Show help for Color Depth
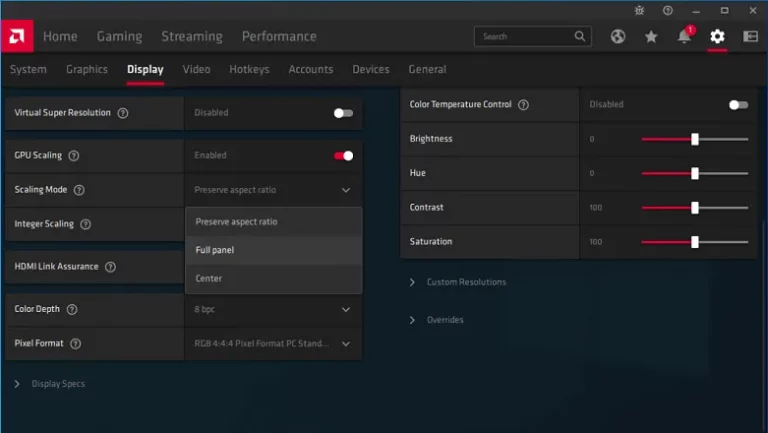The image size is (768, 433). coord(72,310)
